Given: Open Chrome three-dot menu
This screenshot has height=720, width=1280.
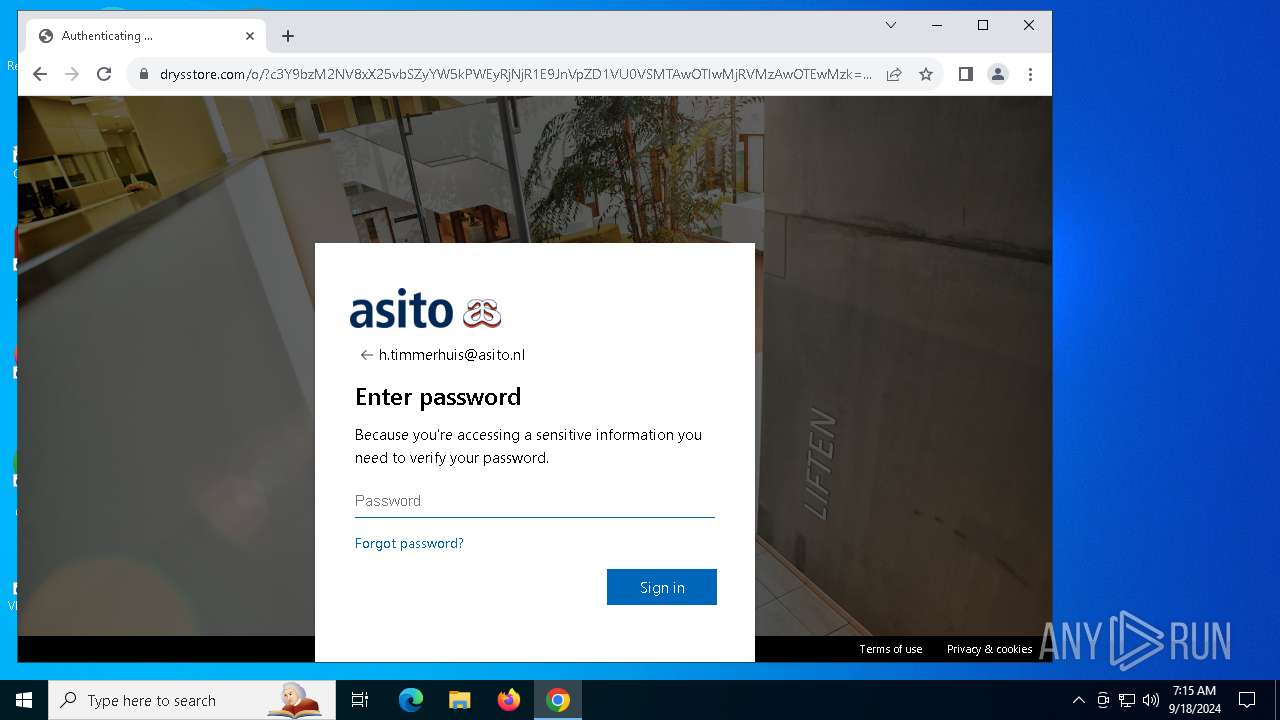Looking at the screenshot, I should tap(1030, 74).
